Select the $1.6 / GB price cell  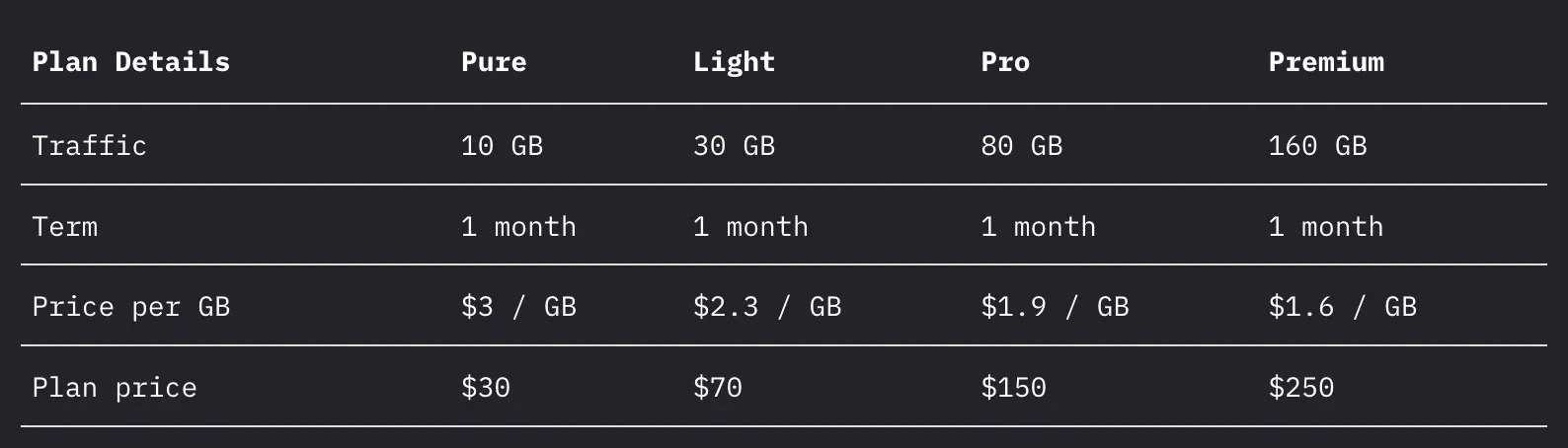1342,307
